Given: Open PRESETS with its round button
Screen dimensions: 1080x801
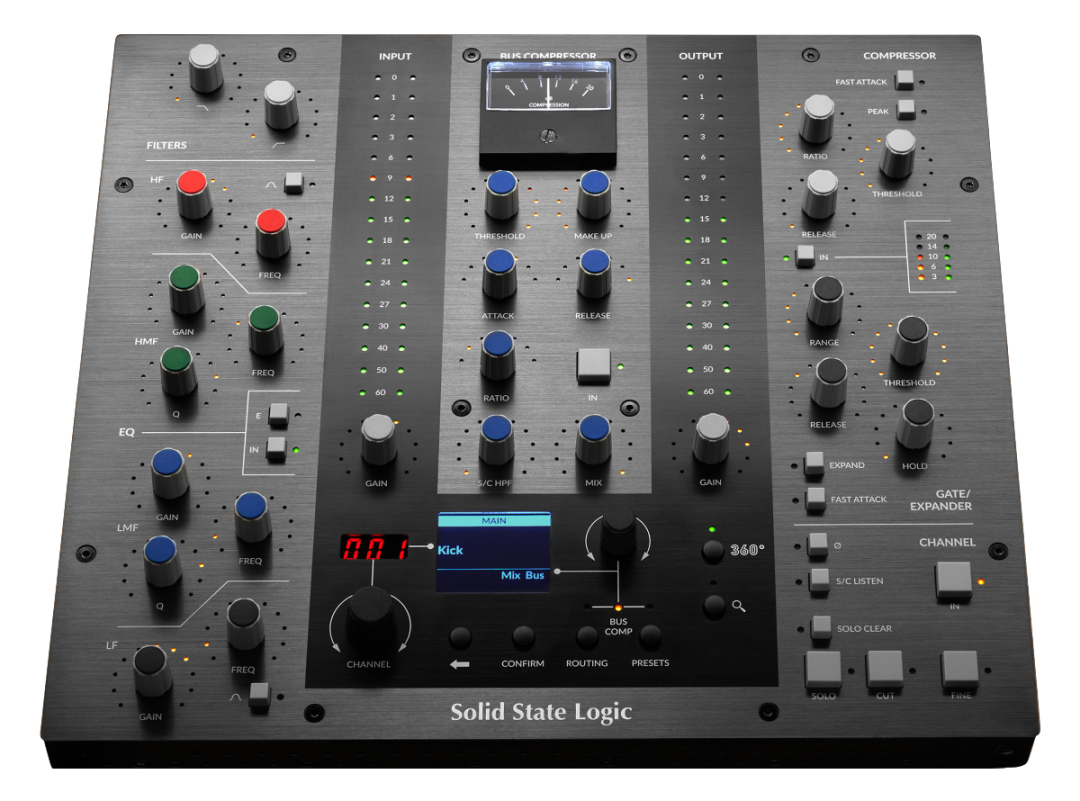Looking at the screenshot, I should [650, 637].
